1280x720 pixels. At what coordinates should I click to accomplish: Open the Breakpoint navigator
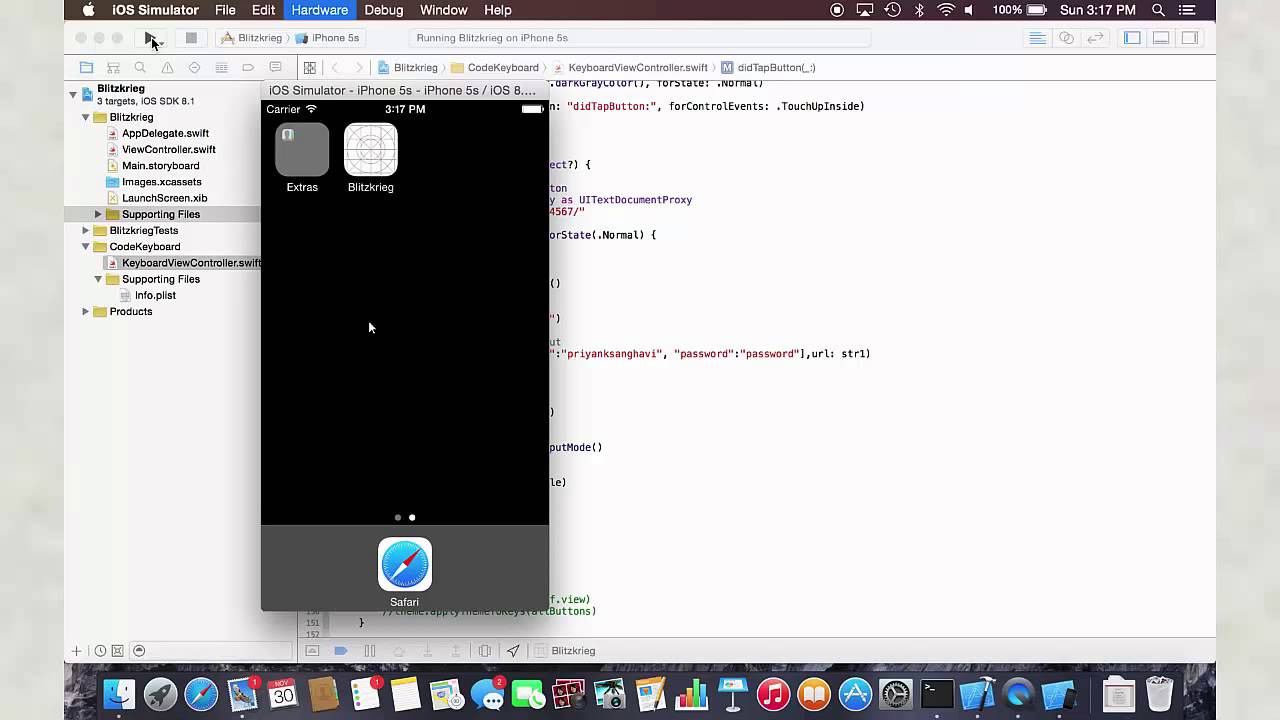[x=248, y=67]
